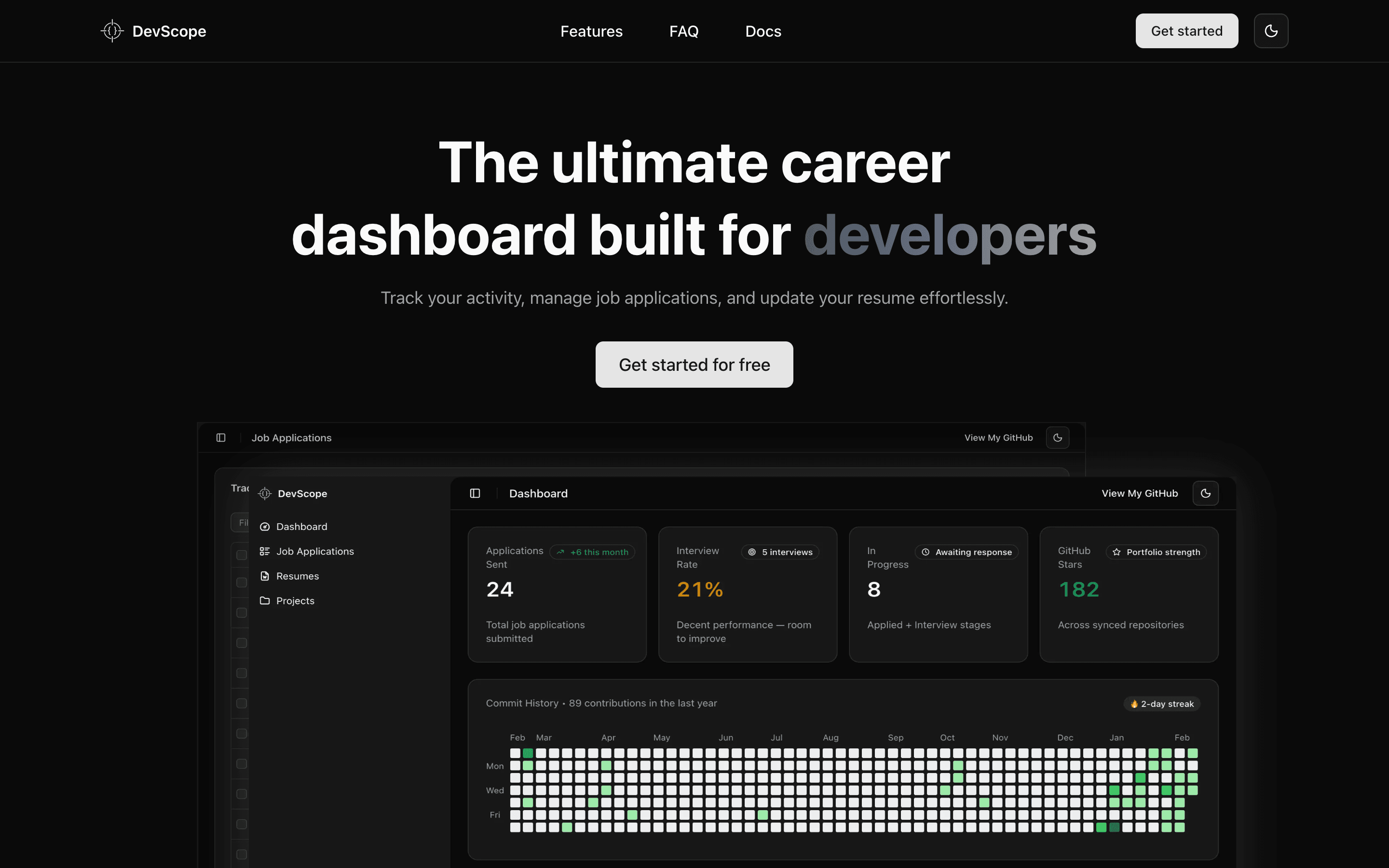
Task: Click the moon theme icon beside View My GitHub
Action: (x=1205, y=493)
